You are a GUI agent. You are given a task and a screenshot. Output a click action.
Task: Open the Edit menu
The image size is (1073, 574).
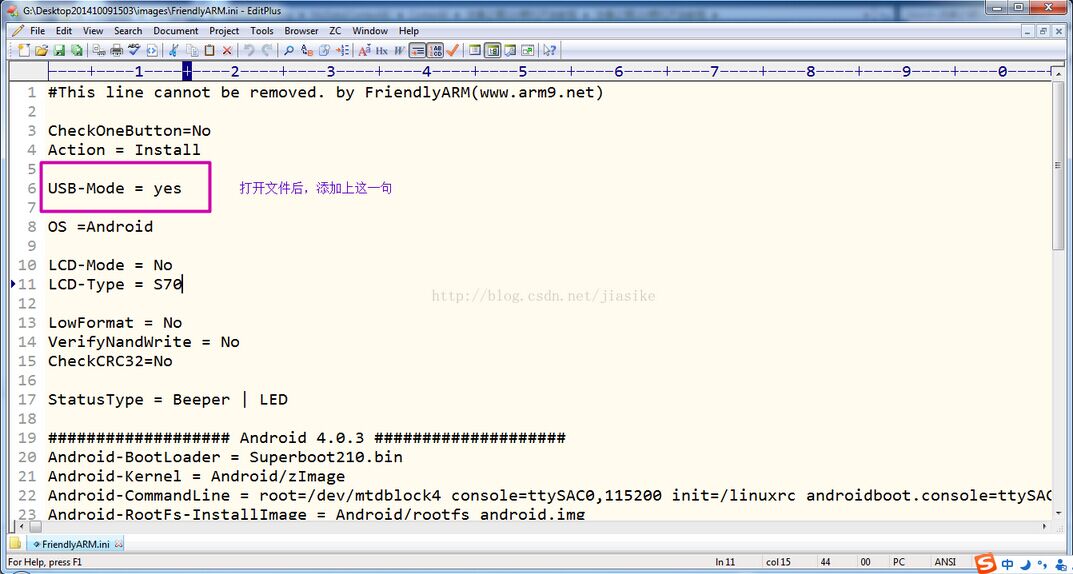tap(64, 31)
